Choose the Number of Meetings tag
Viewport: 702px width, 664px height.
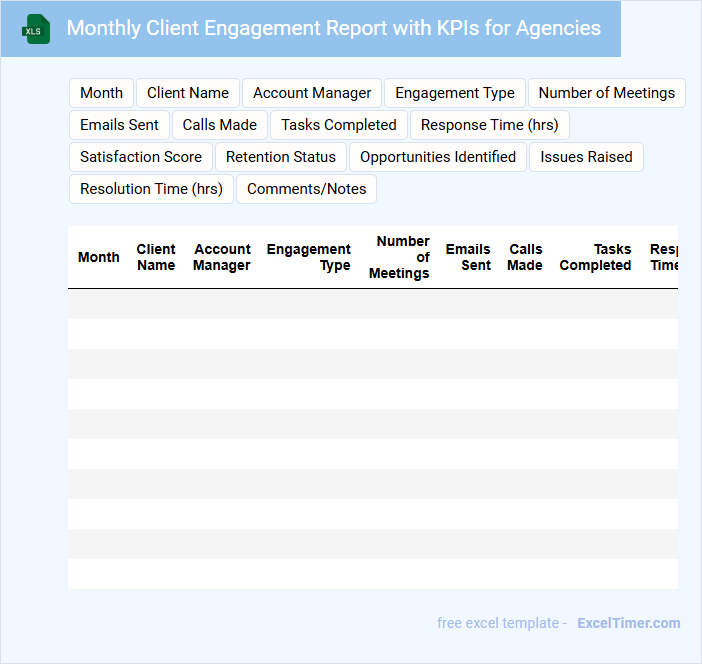coord(606,93)
